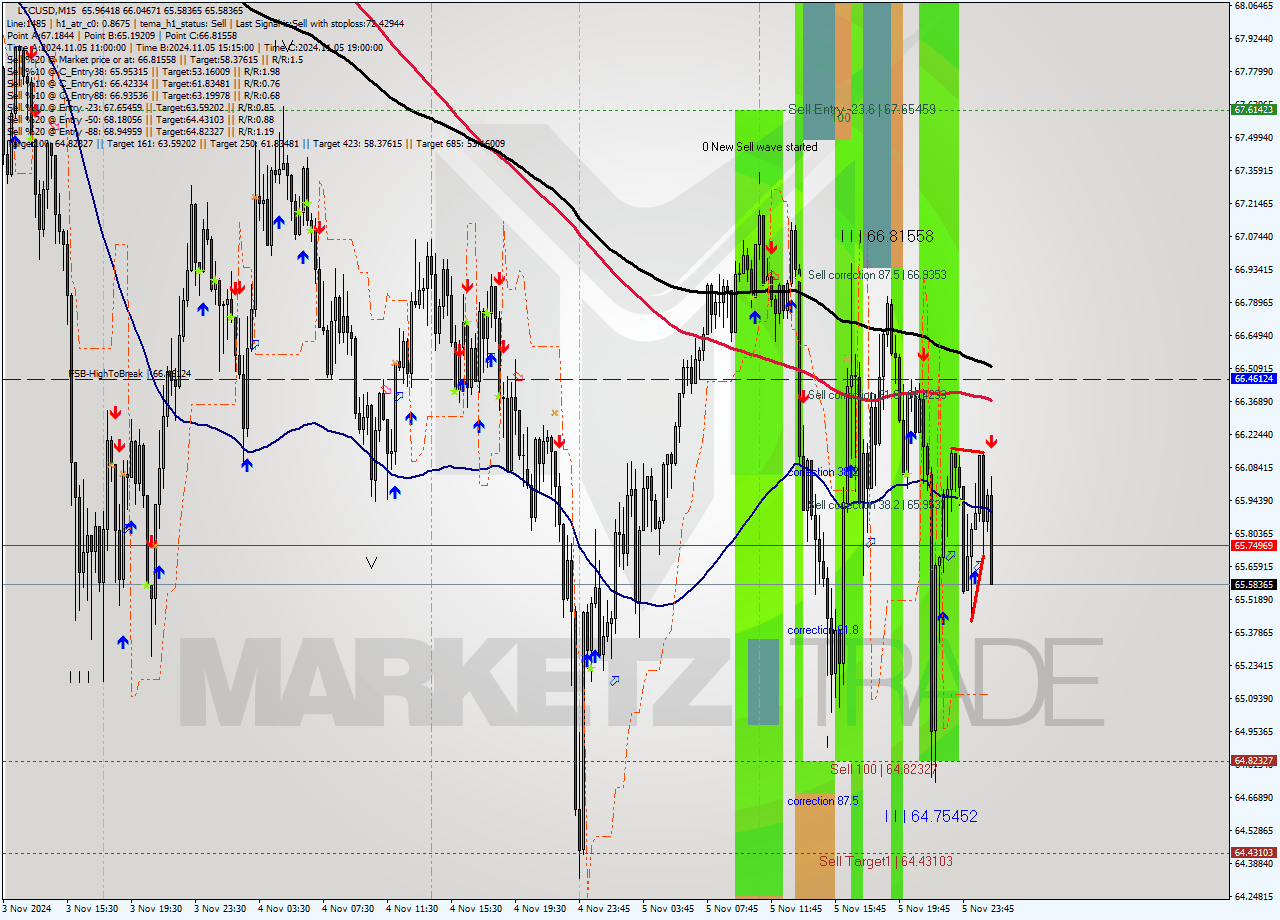The height and width of the screenshot is (920, 1280).
Task: Click the blue 'correction 87.5' label
Action: tap(823, 801)
